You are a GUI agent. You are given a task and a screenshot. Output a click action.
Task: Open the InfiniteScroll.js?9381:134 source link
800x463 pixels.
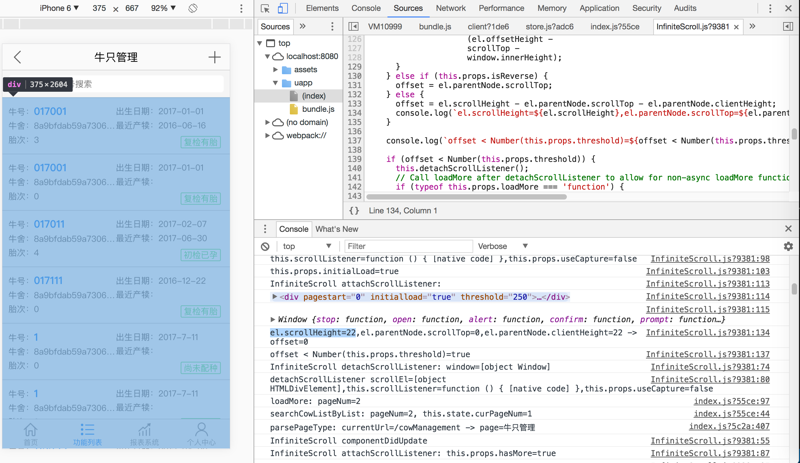(707, 333)
